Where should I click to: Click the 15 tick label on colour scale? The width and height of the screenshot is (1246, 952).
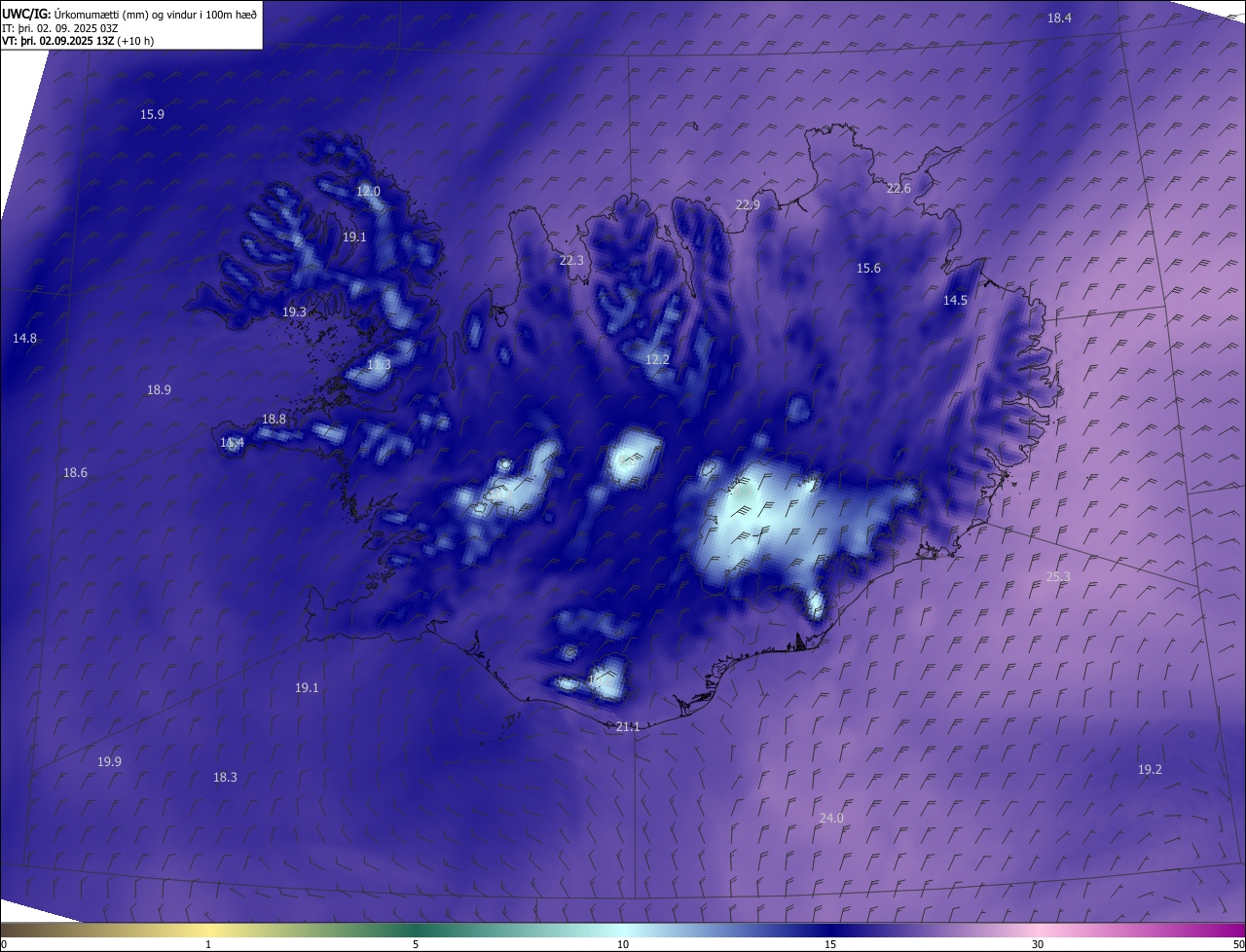click(830, 944)
